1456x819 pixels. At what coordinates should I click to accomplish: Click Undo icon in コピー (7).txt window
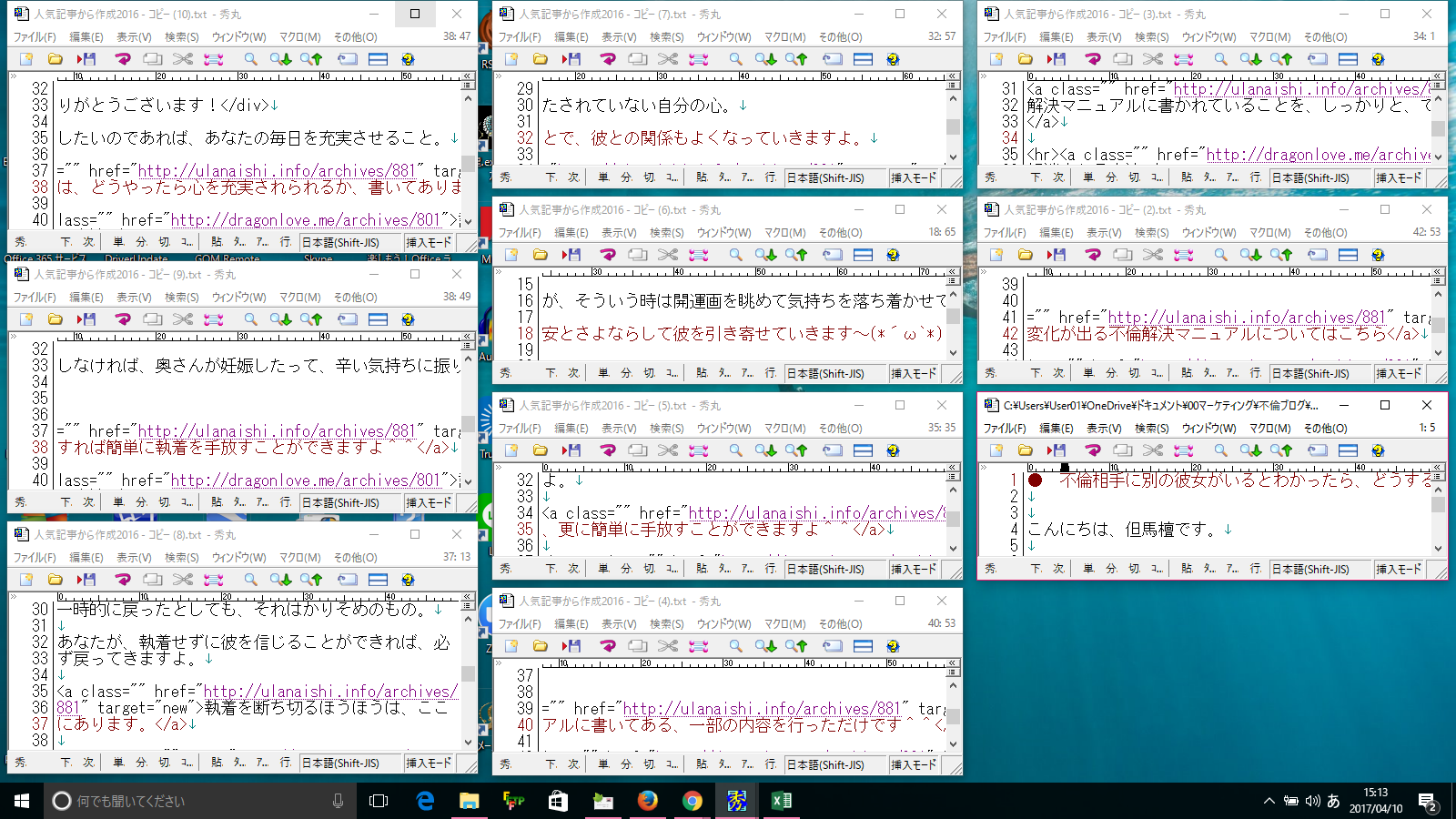pyautogui.click(x=608, y=59)
